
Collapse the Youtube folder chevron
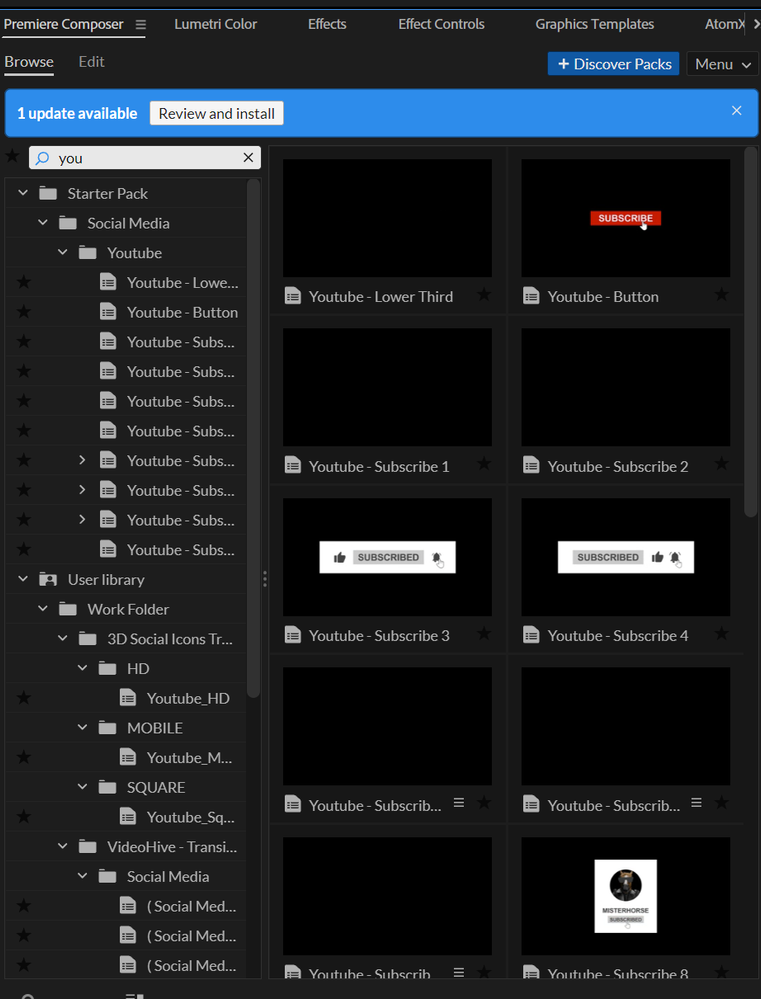pos(62,252)
